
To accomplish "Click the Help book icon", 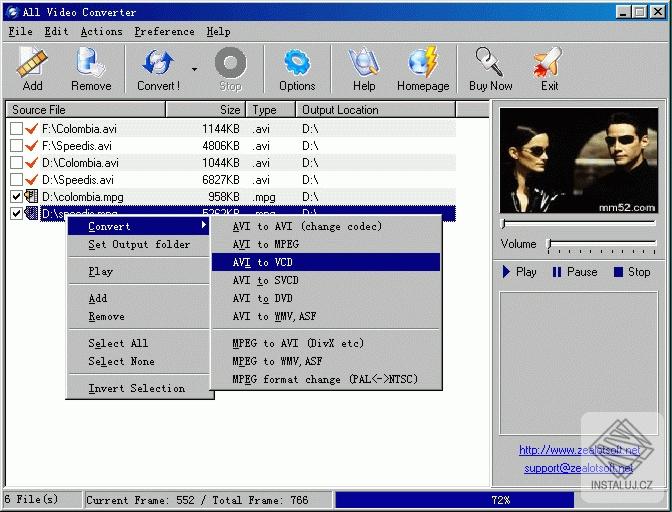I will pos(363,69).
